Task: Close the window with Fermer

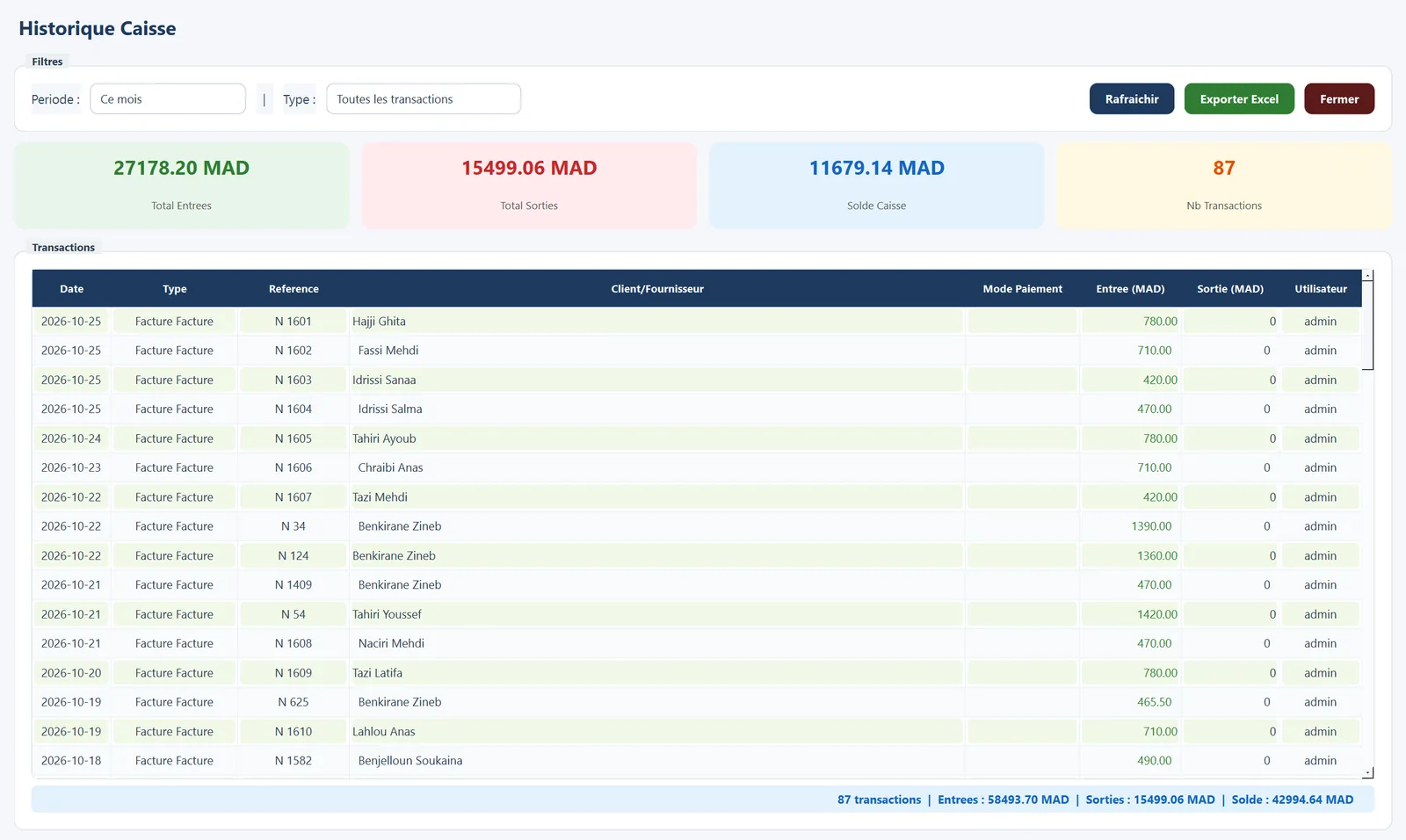Action: pyautogui.click(x=1339, y=99)
